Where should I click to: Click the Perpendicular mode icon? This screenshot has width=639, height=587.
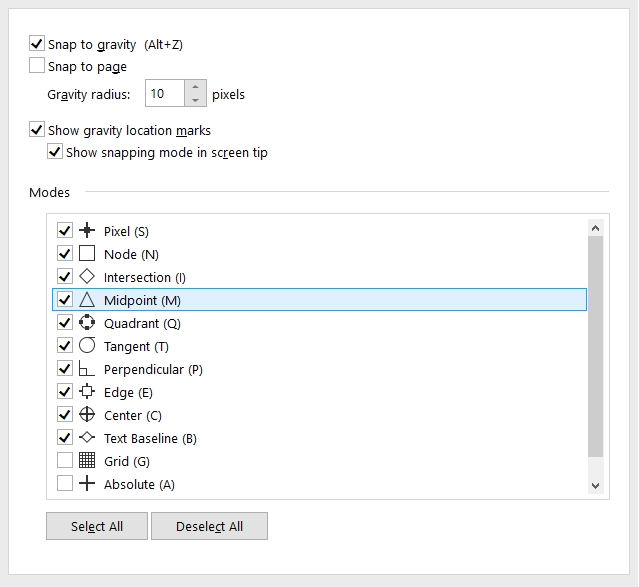click(x=87, y=369)
